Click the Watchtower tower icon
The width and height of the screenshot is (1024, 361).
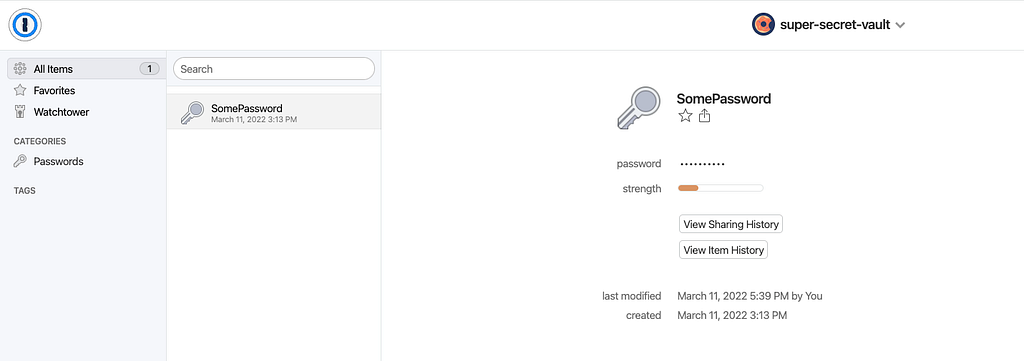(x=20, y=112)
